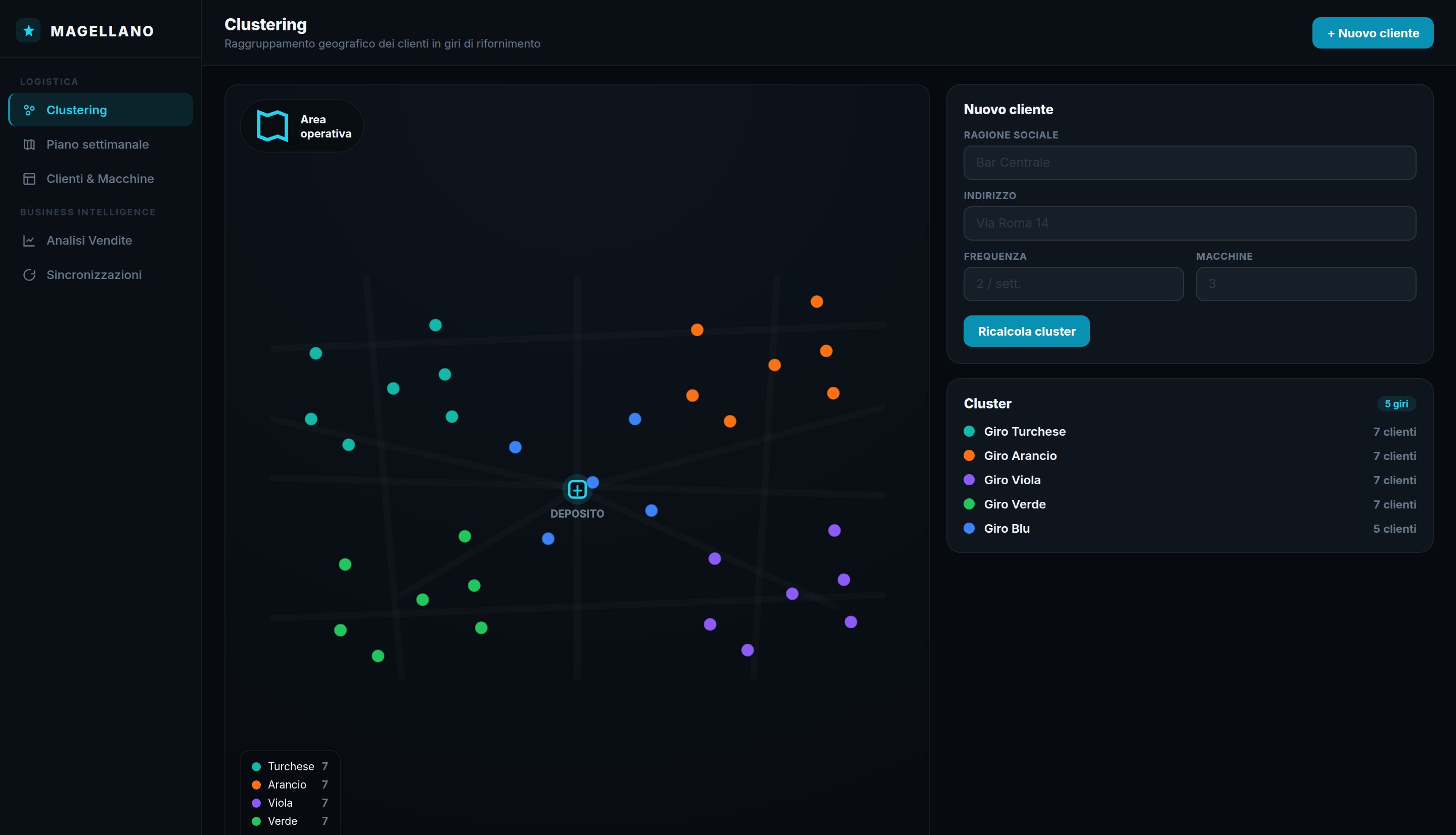1456x835 pixels.
Task: Click the Giro Verde color dot
Action: [x=969, y=504]
